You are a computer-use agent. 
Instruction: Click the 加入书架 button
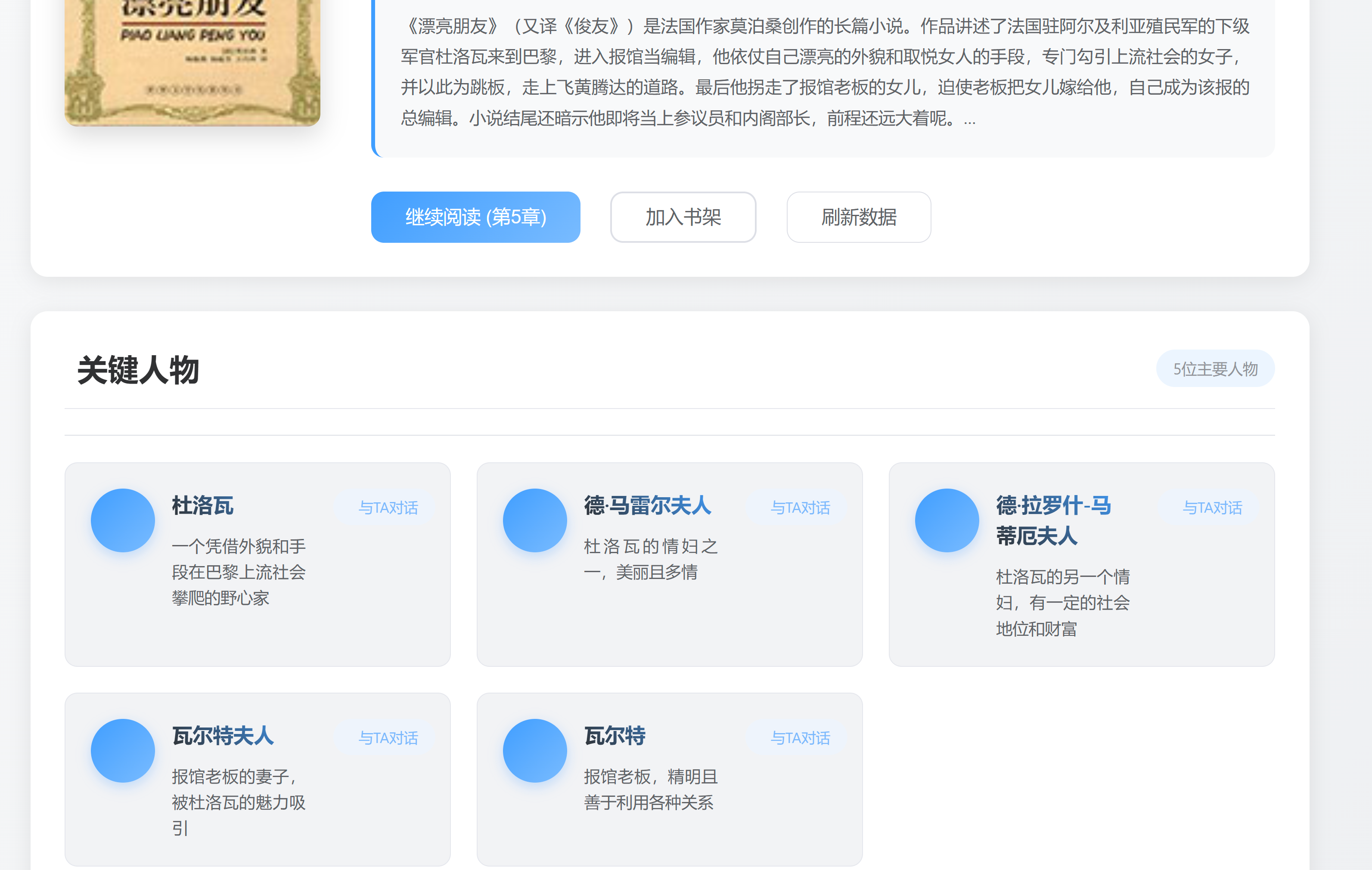point(683,217)
